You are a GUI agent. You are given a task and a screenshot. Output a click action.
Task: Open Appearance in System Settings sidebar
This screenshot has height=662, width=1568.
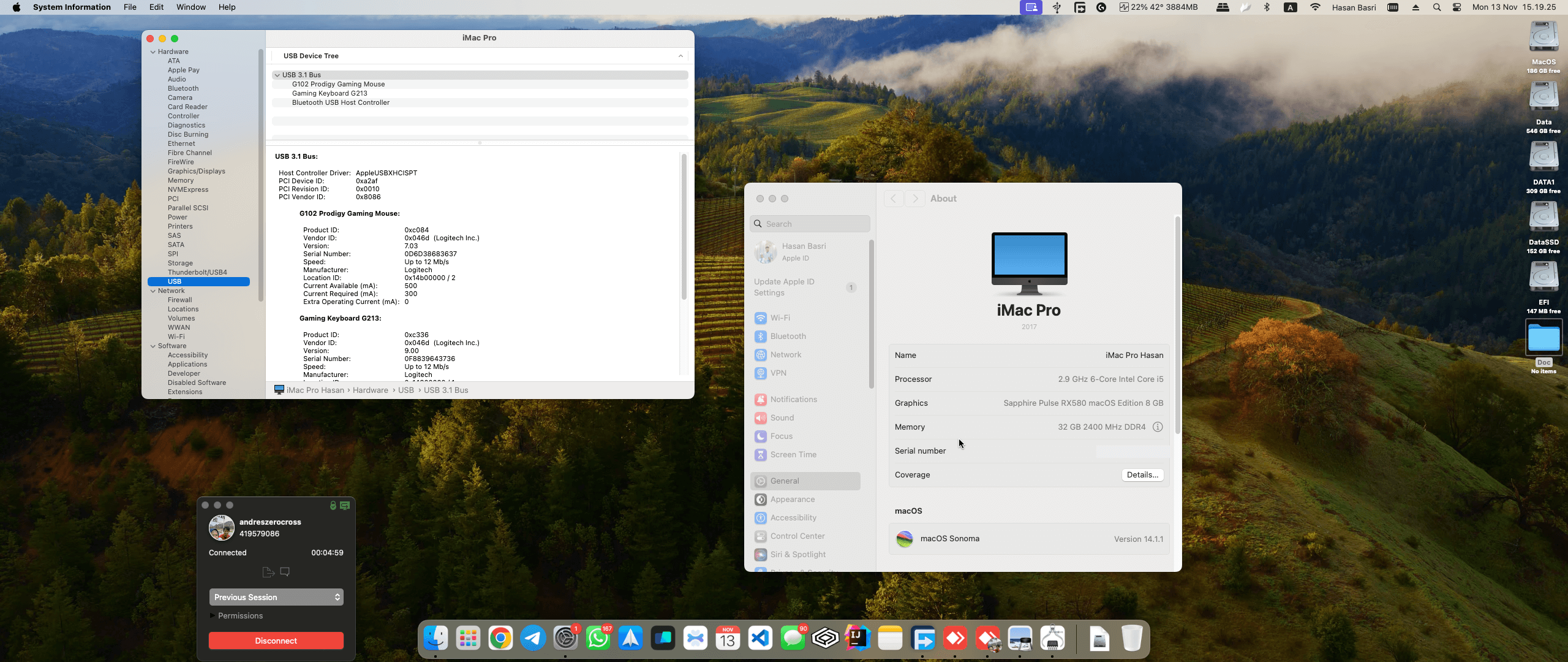point(805,500)
